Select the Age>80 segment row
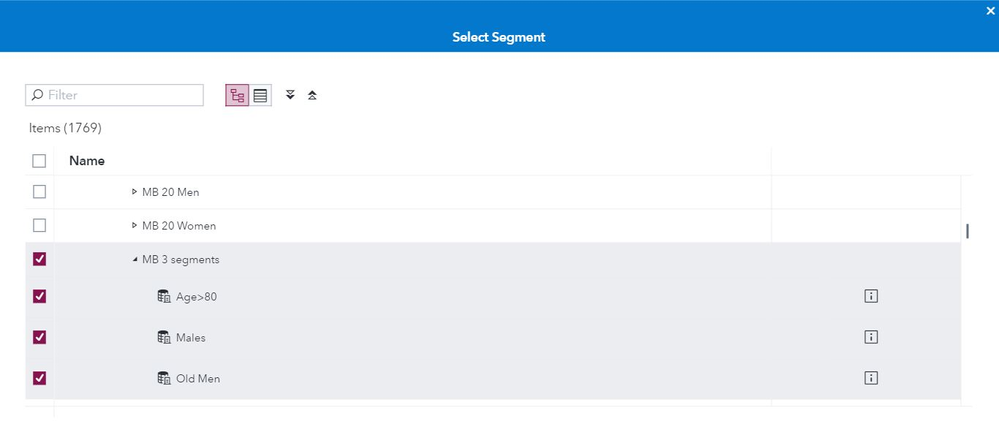The width and height of the screenshot is (999, 424). pyautogui.click(x=196, y=296)
